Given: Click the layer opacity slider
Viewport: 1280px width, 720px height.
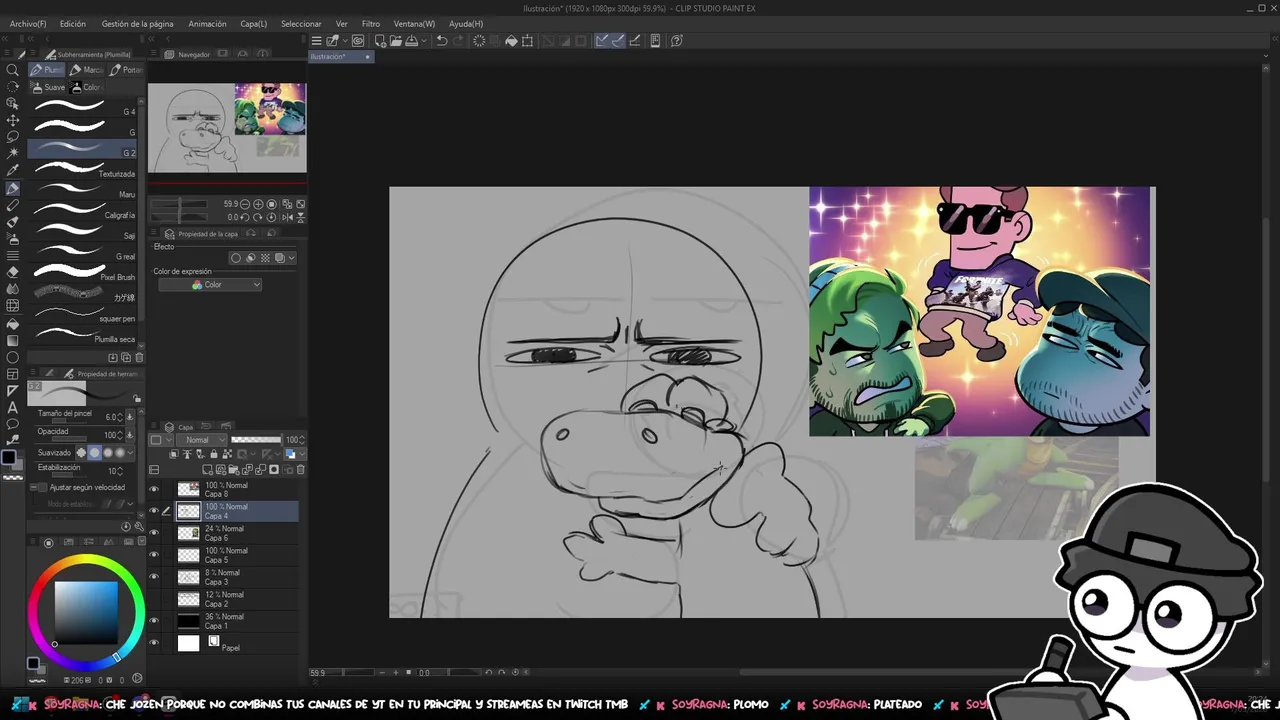Looking at the screenshot, I should point(256,440).
